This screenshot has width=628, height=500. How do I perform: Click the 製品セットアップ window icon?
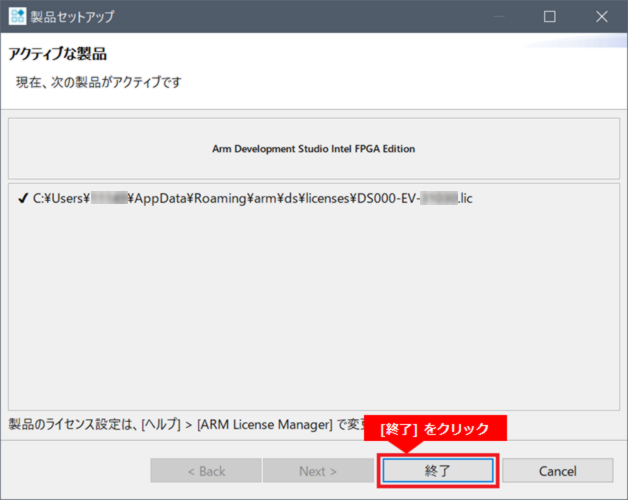click(x=17, y=16)
